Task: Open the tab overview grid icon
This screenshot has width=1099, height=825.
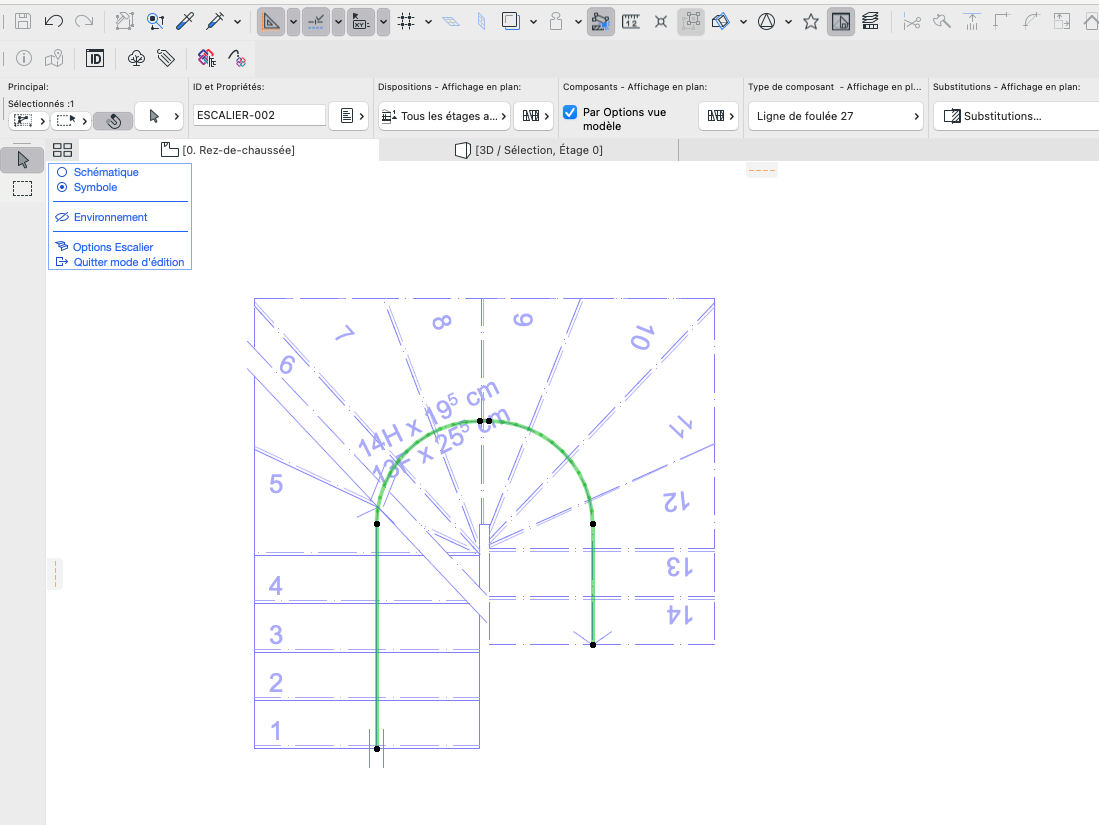Action: [62, 149]
